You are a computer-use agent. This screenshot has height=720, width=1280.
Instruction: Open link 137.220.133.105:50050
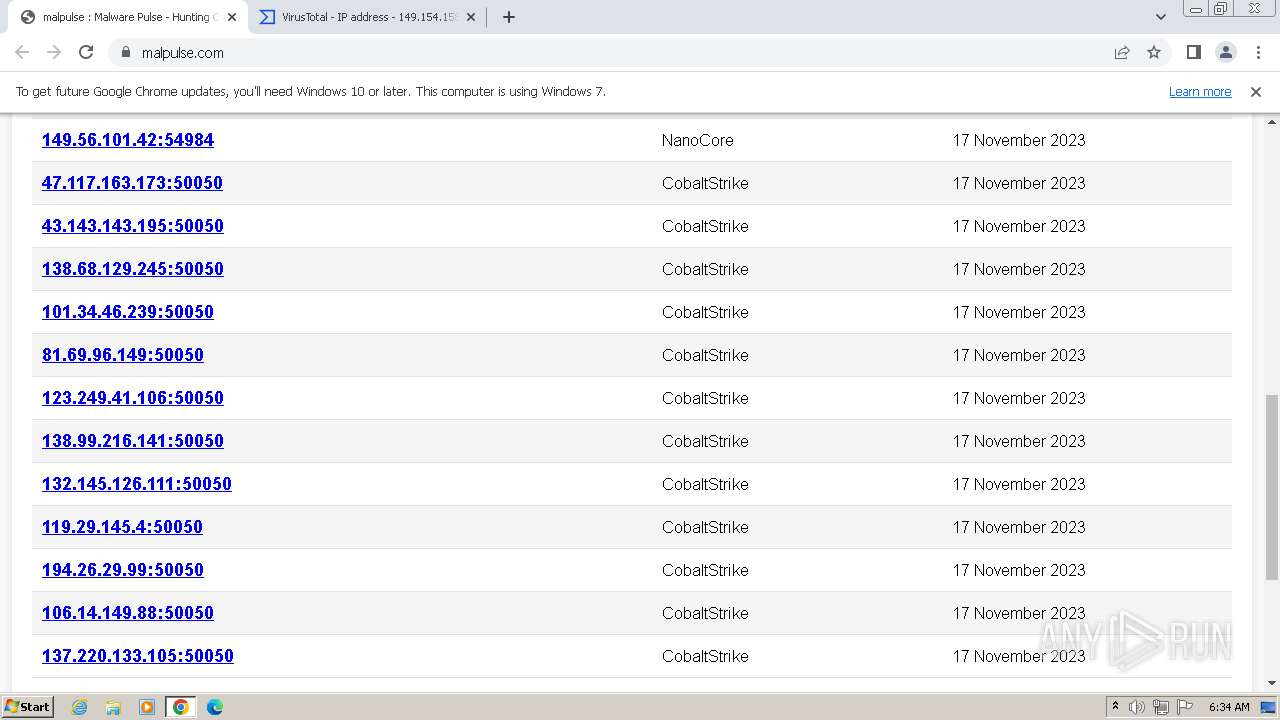pyautogui.click(x=138, y=656)
